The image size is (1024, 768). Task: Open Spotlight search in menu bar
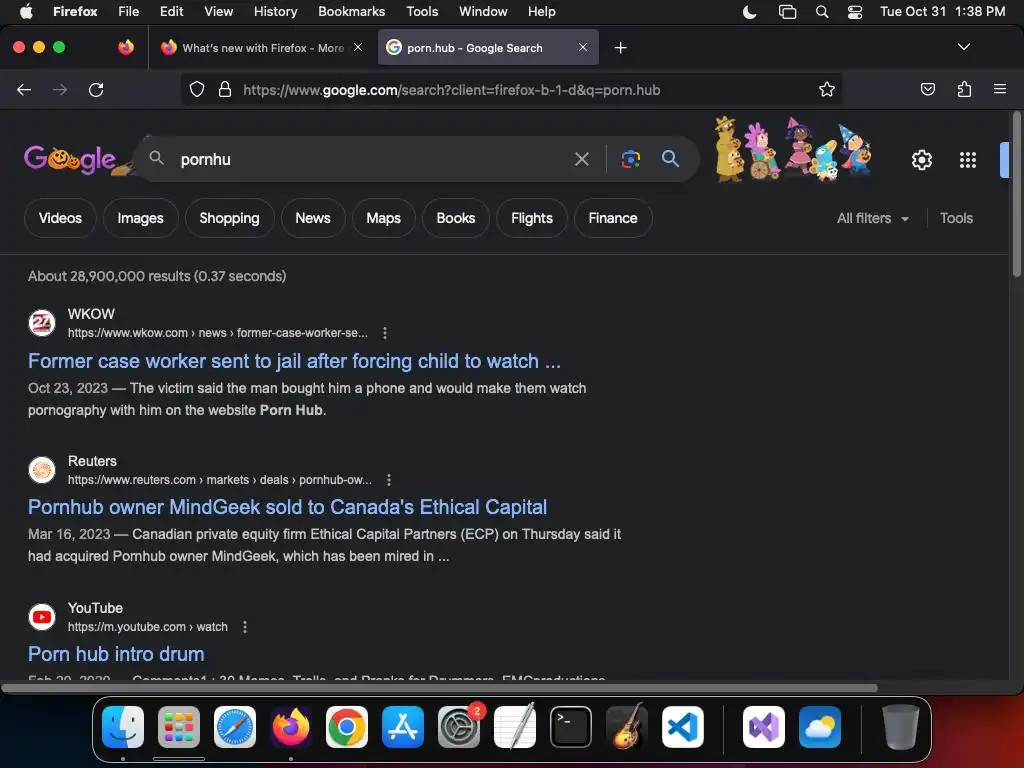[822, 12]
